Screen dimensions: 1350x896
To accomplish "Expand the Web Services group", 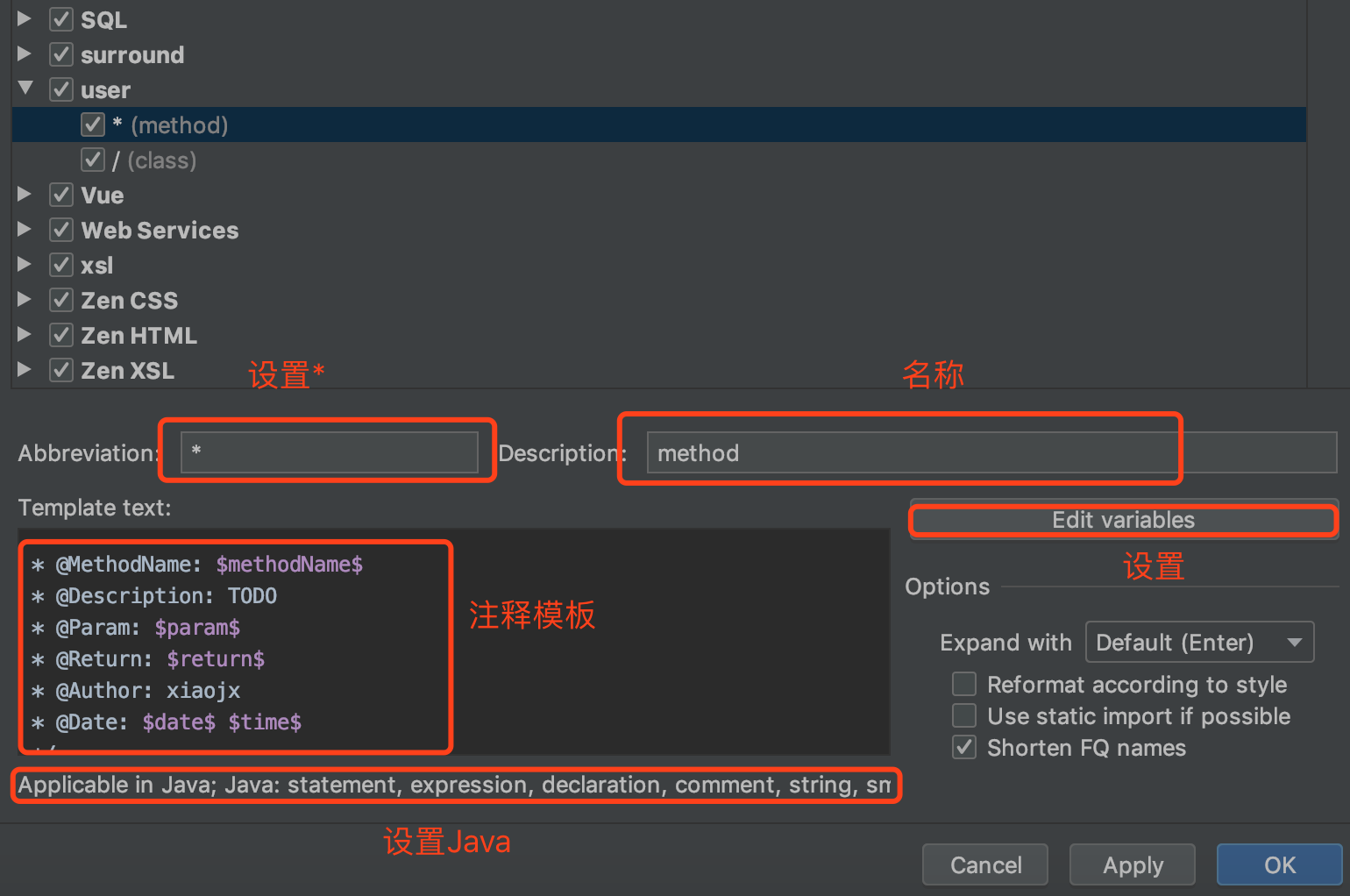I will point(25,229).
